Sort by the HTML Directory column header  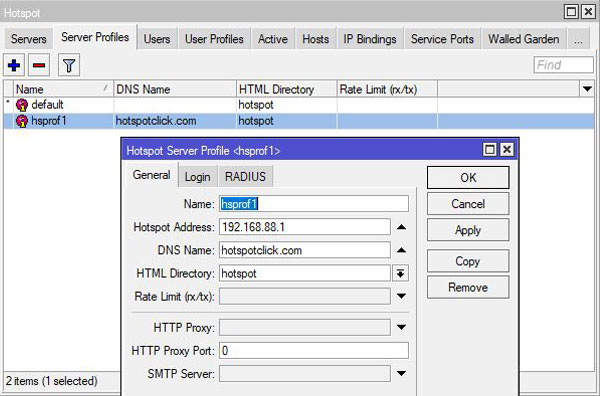click(x=287, y=89)
